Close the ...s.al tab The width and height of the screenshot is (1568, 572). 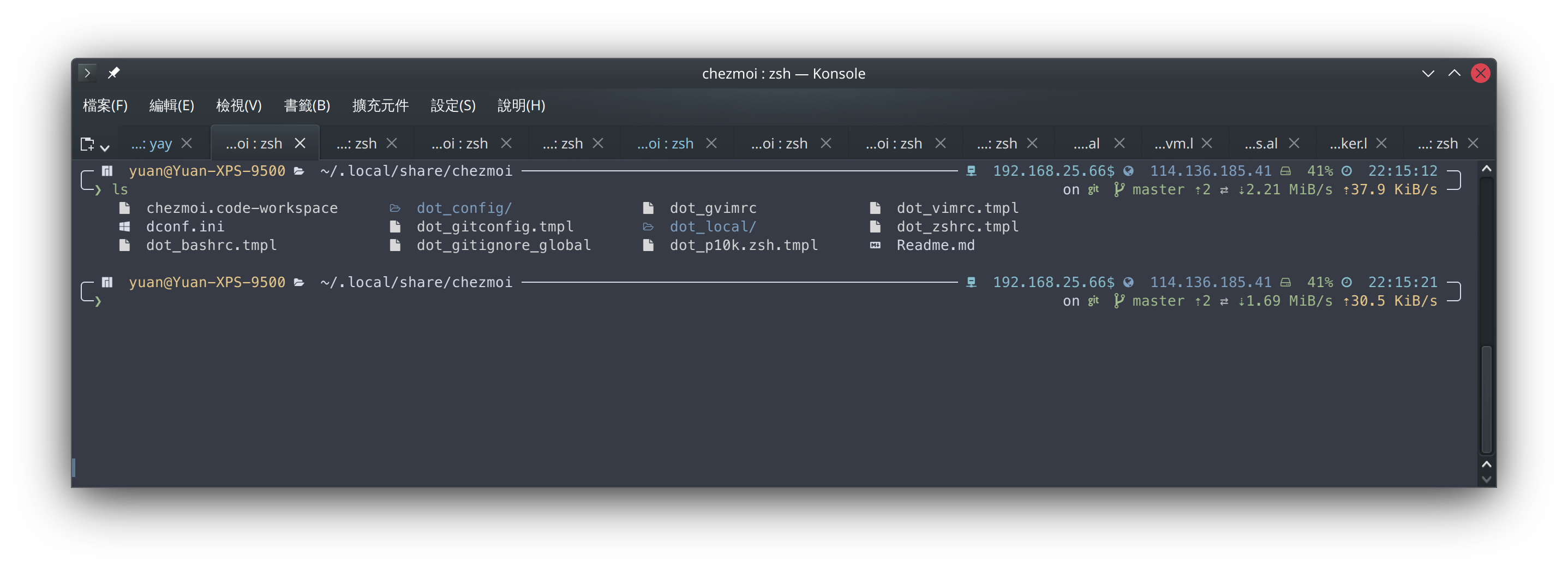(1294, 143)
